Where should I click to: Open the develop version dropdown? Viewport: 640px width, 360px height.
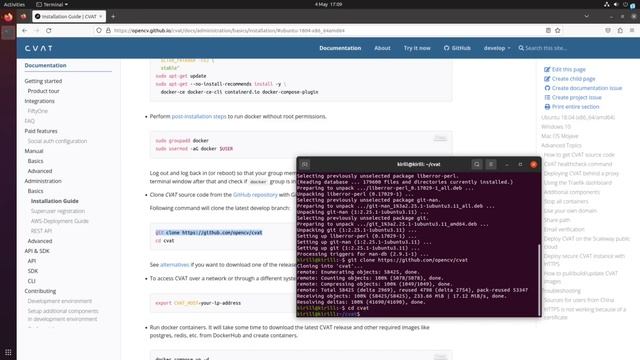pyautogui.click(x=497, y=48)
